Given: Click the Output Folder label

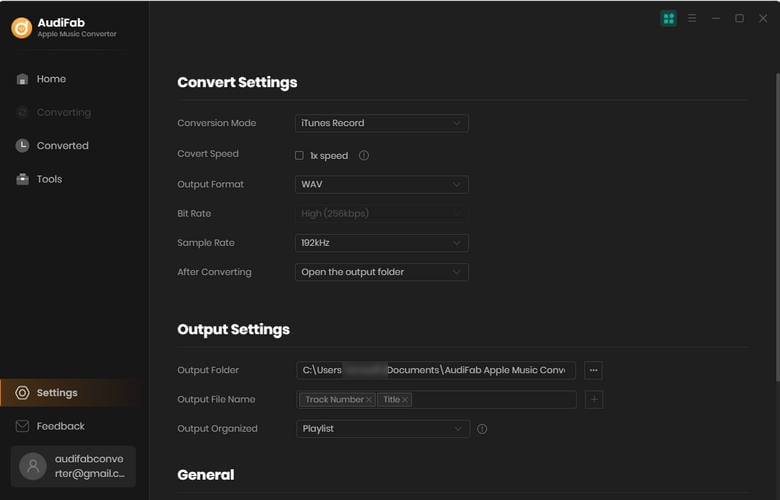Looking at the screenshot, I should (x=208, y=370).
